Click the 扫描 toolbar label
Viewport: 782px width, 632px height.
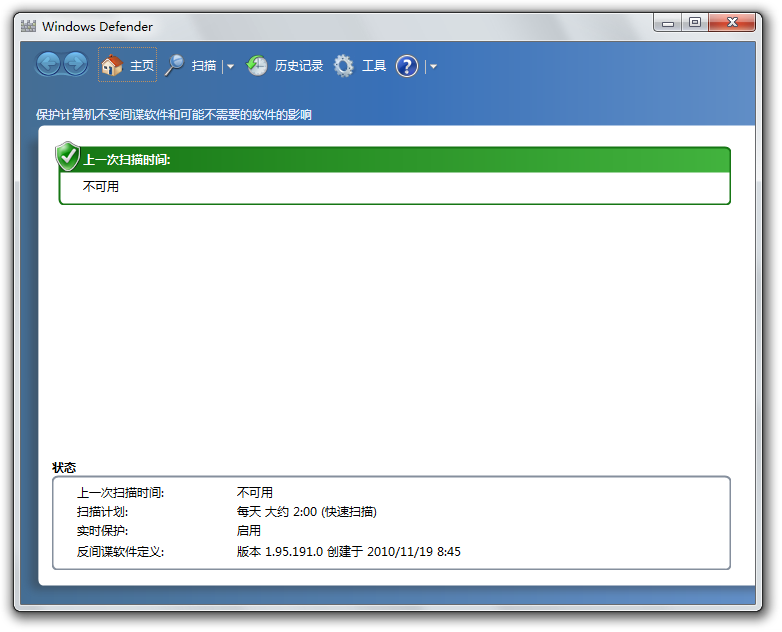[x=203, y=65]
